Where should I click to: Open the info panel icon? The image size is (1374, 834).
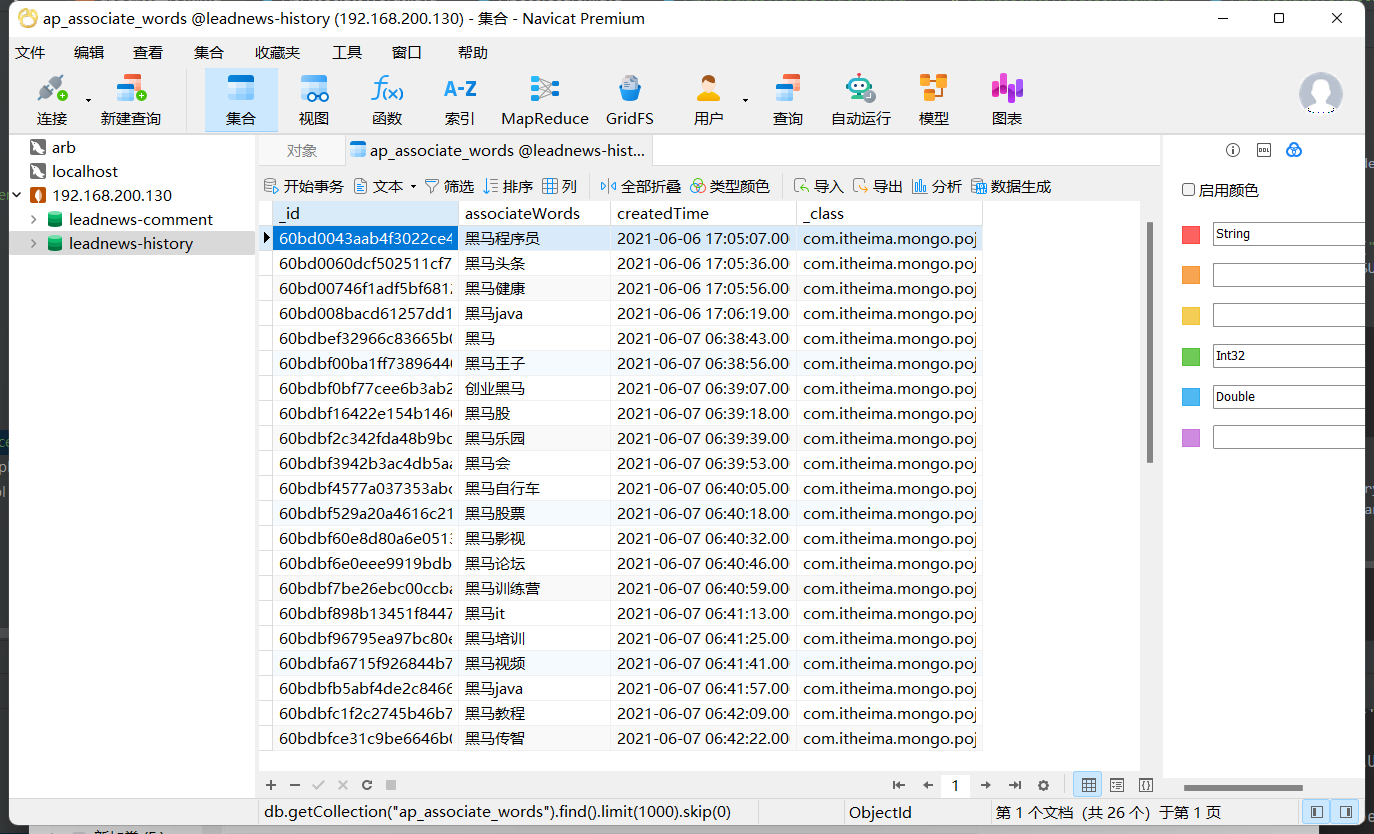coord(1233,150)
